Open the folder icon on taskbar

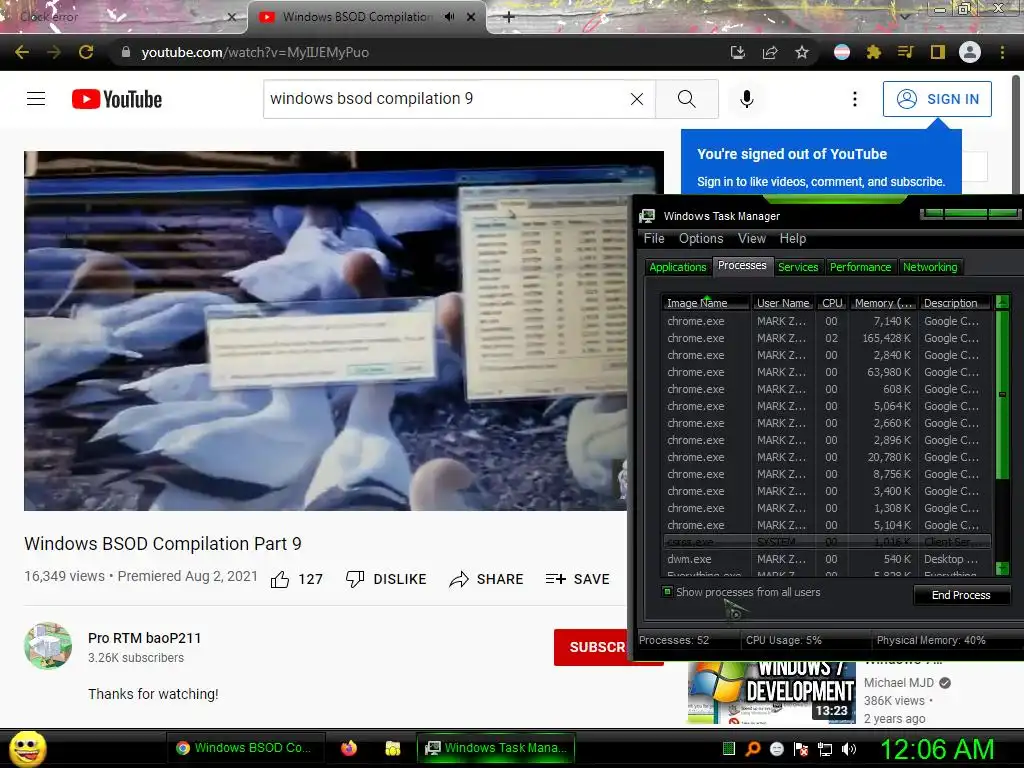click(x=392, y=748)
